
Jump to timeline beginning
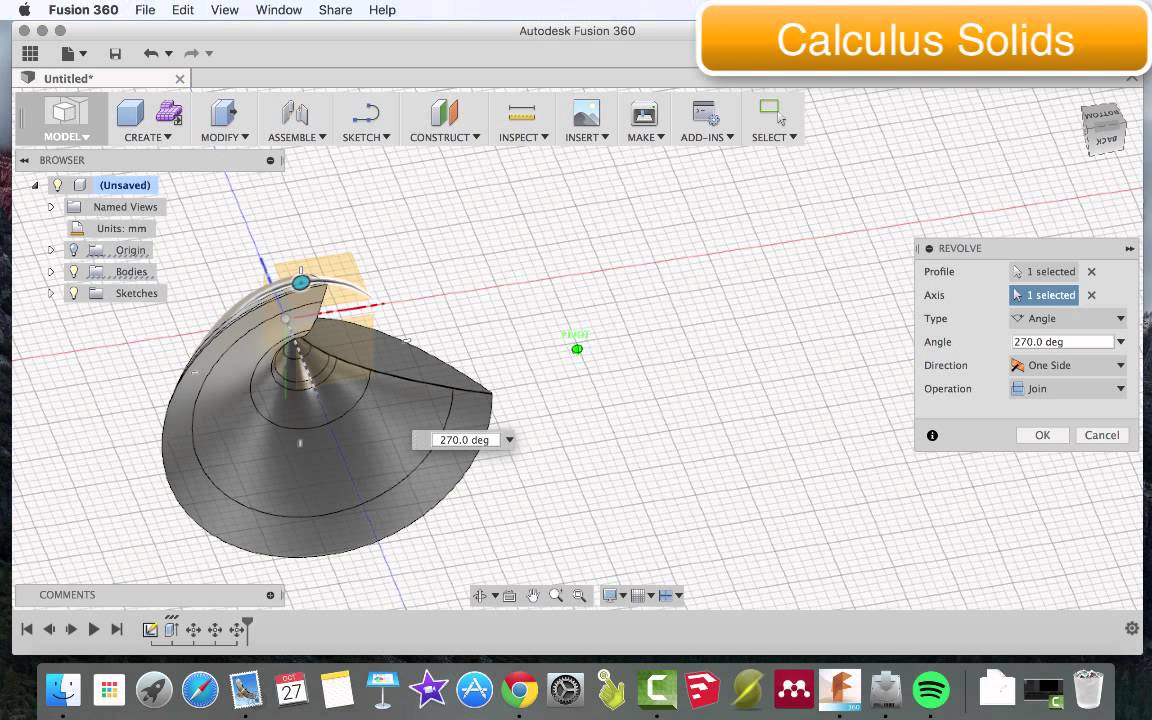coord(26,629)
